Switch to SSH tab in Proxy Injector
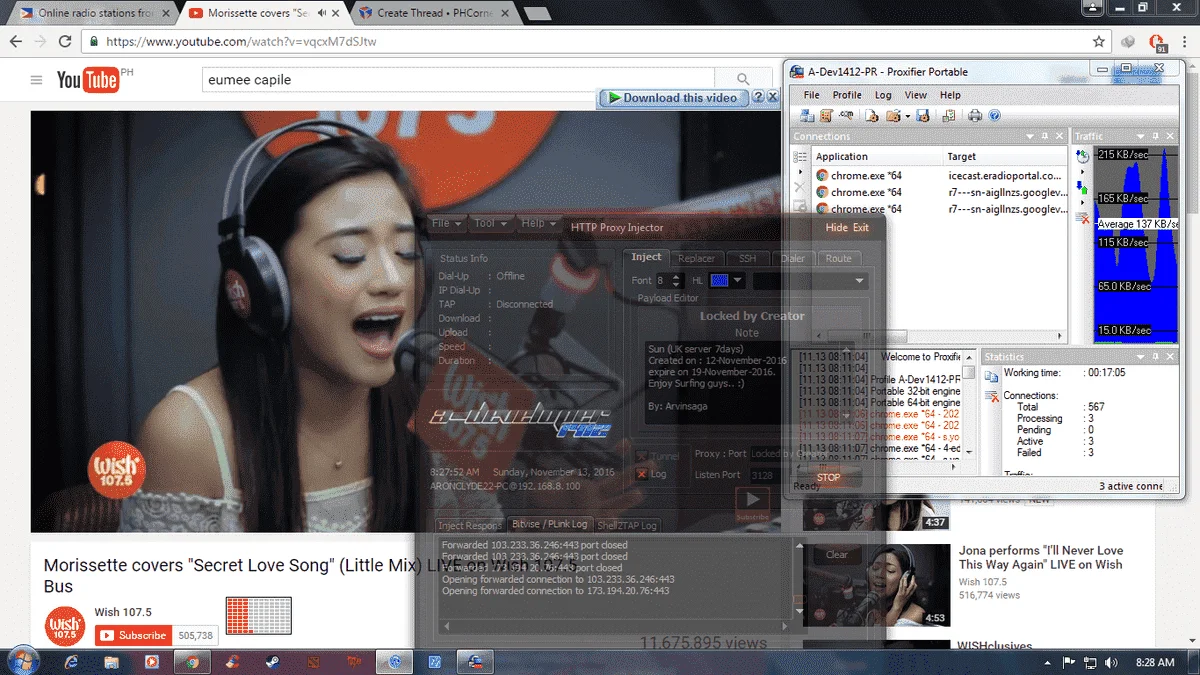The width and height of the screenshot is (1200, 675). tap(747, 258)
